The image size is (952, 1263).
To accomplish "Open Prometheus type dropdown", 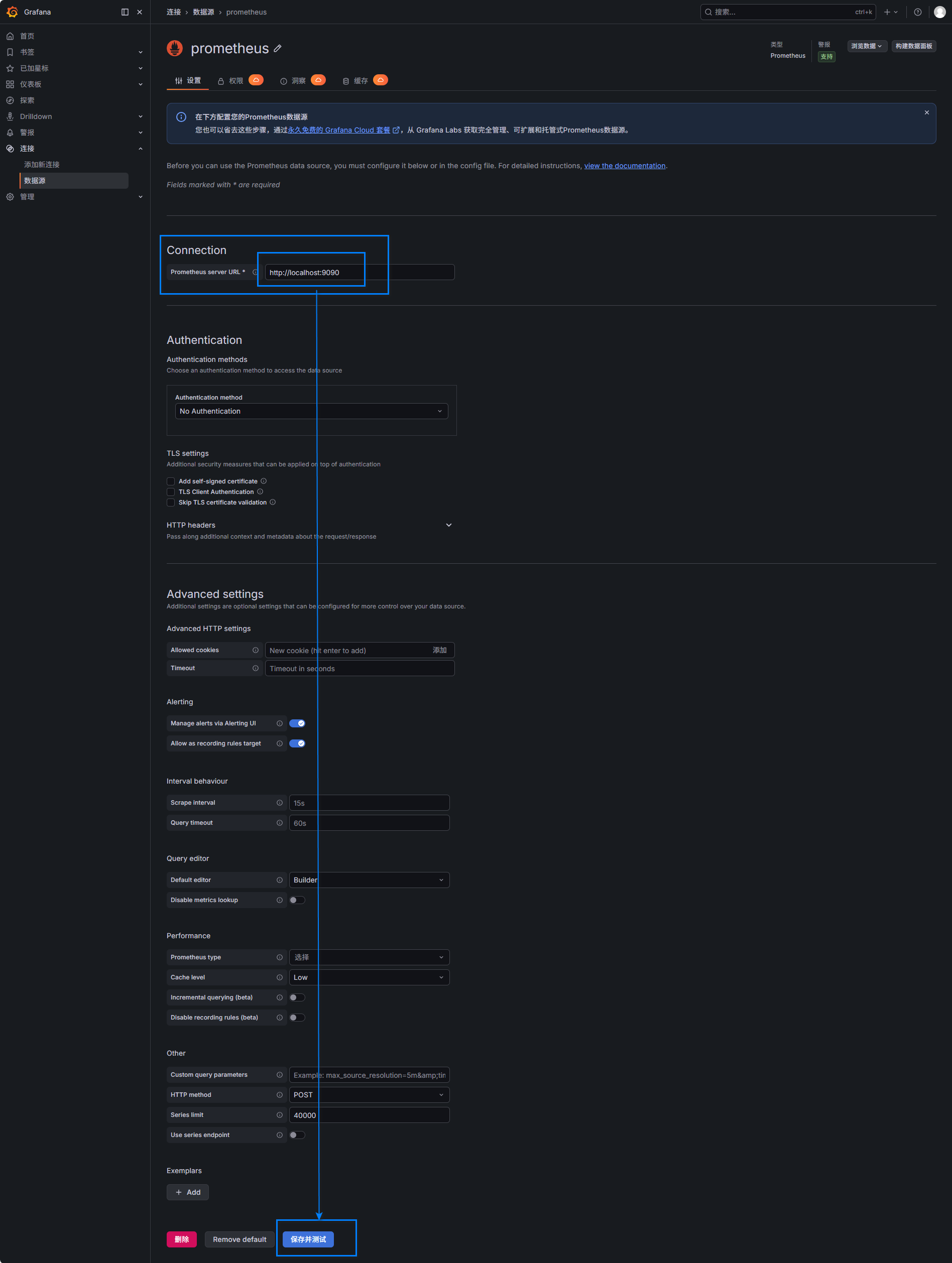I will click(x=369, y=957).
